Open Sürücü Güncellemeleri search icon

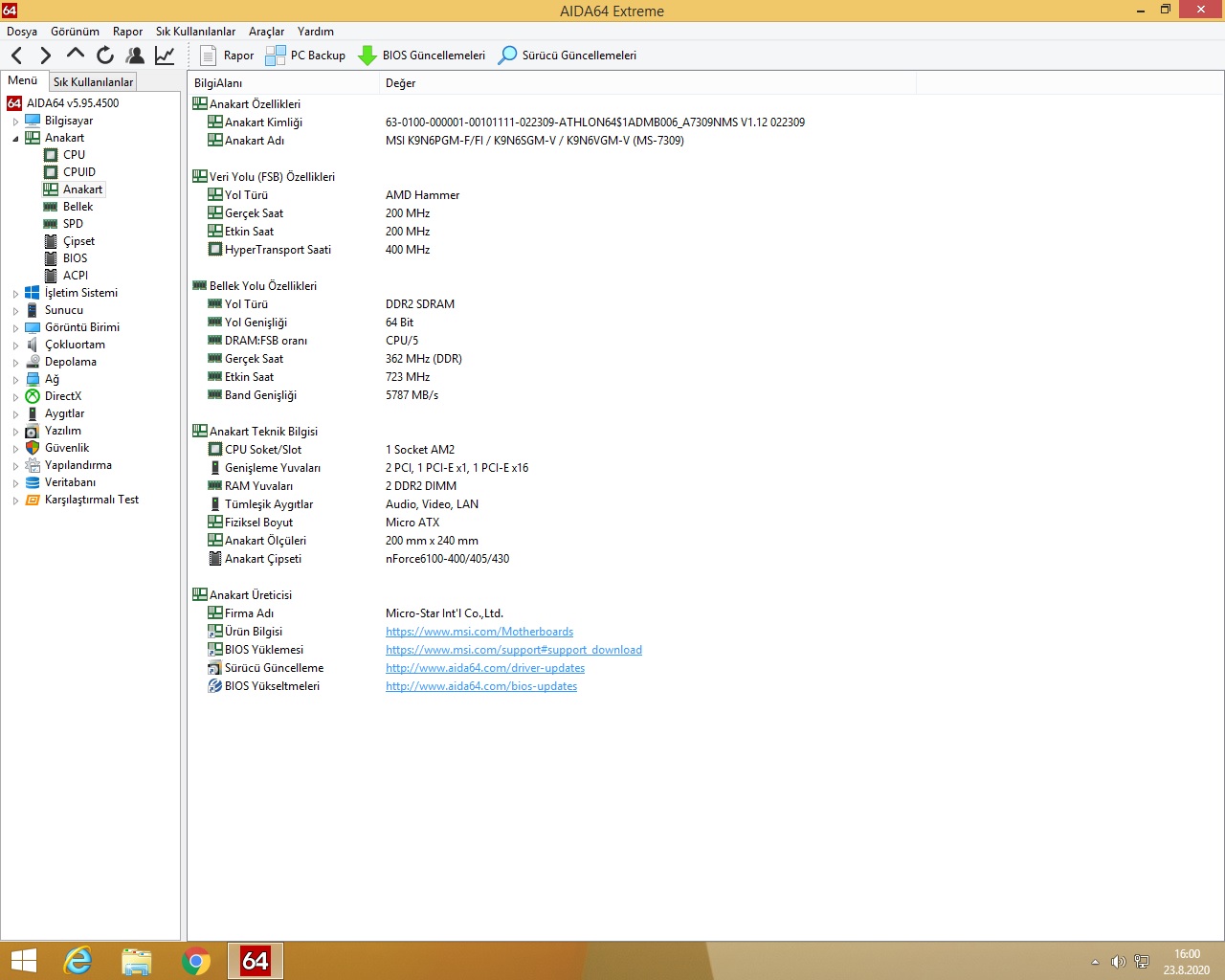click(508, 56)
